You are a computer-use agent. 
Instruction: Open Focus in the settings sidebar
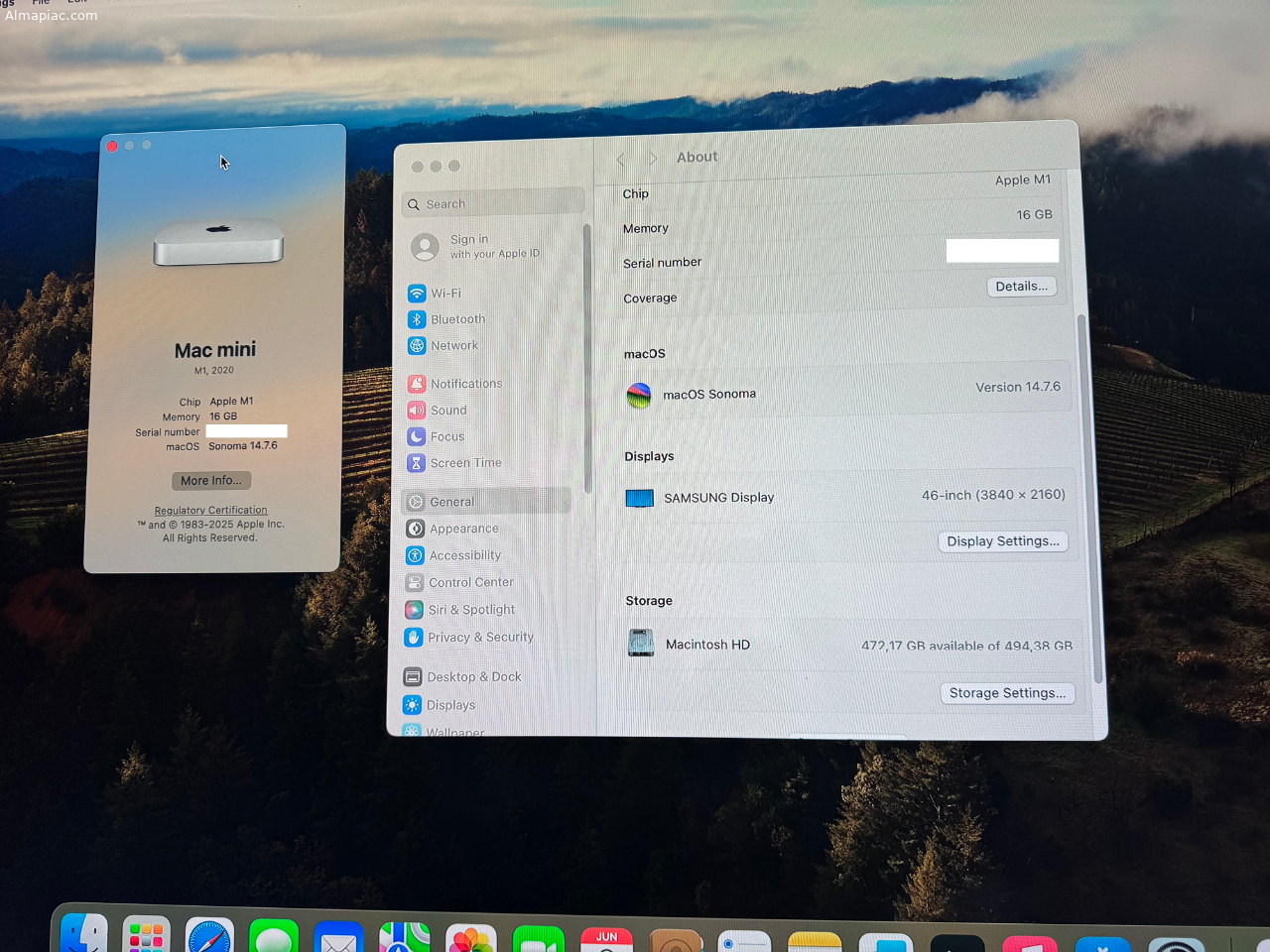click(x=436, y=436)
